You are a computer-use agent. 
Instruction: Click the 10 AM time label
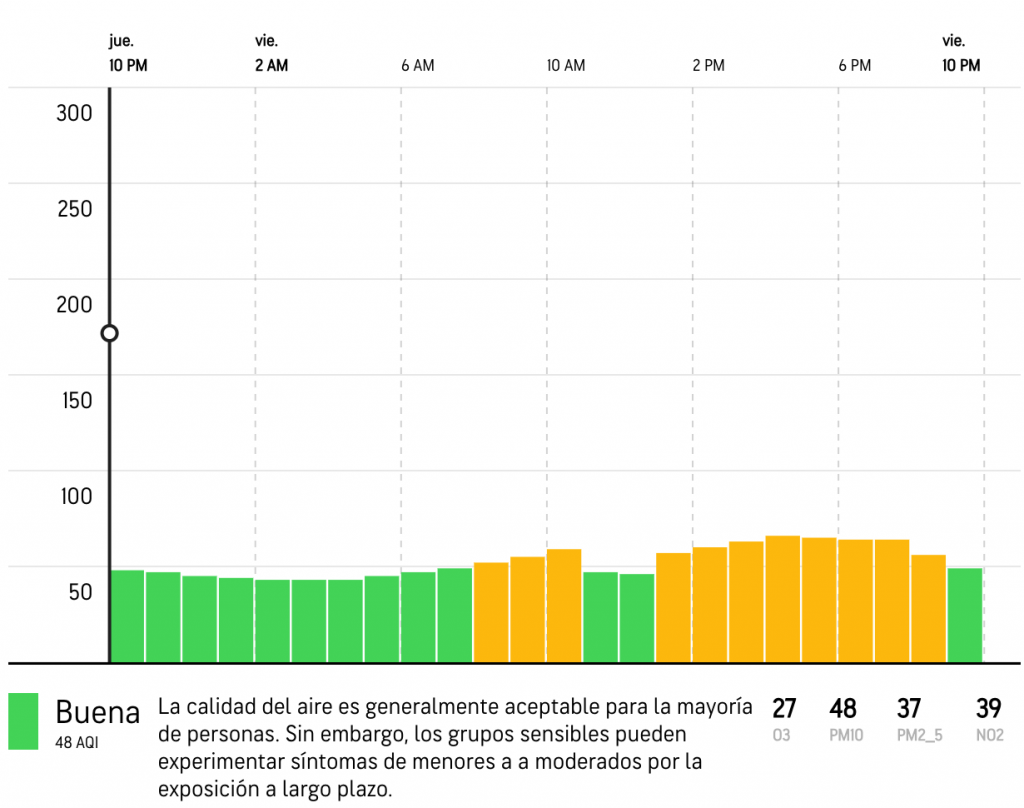566,66
